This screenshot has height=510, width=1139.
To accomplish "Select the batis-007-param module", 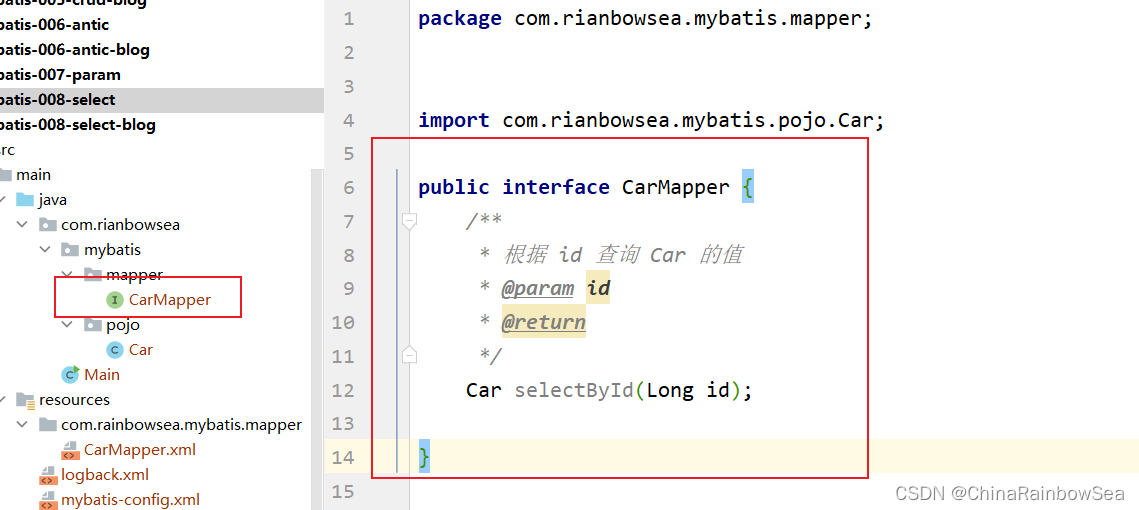I will coord(60,75).
